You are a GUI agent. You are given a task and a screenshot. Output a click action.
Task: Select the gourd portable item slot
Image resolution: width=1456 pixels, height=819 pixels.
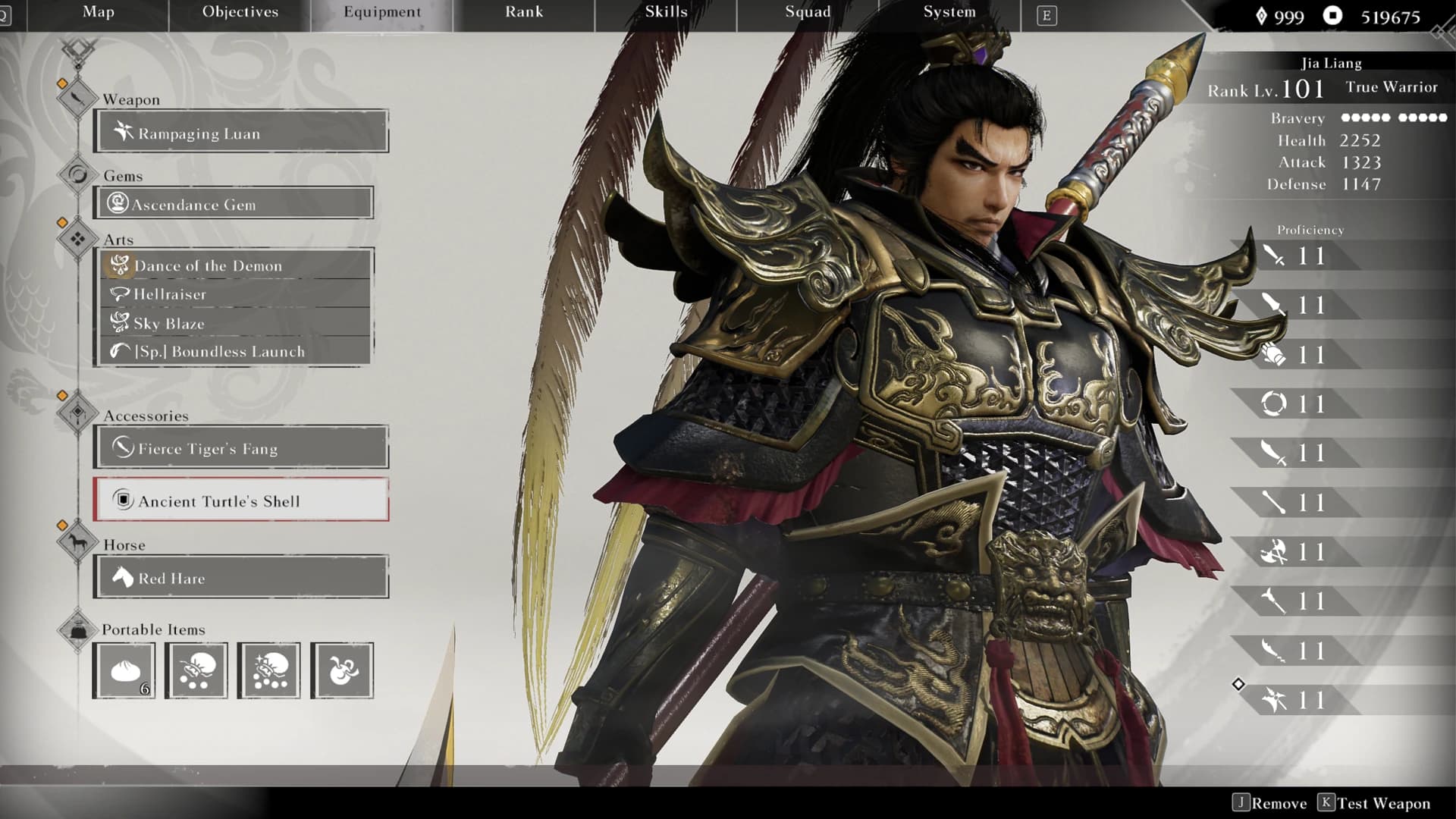coord(342,670)
